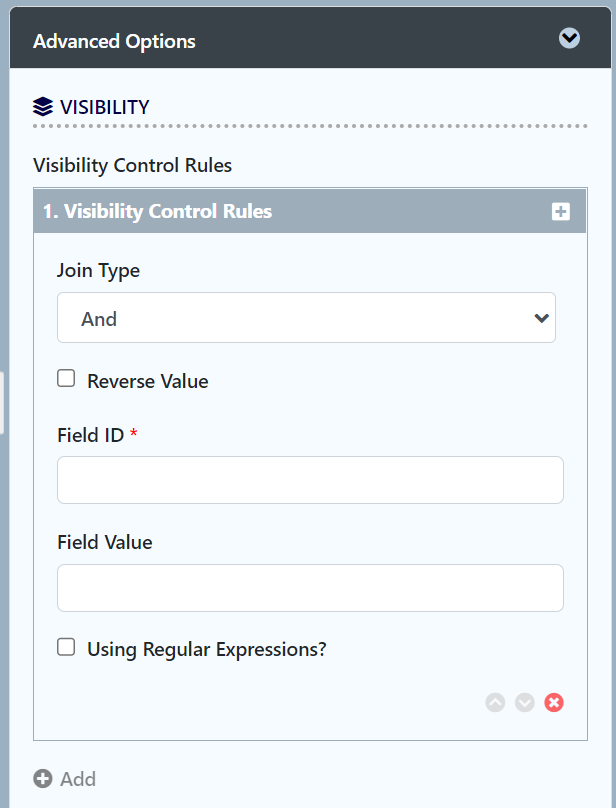Move the visibility rule up with arrow icon

coord(495,702)
